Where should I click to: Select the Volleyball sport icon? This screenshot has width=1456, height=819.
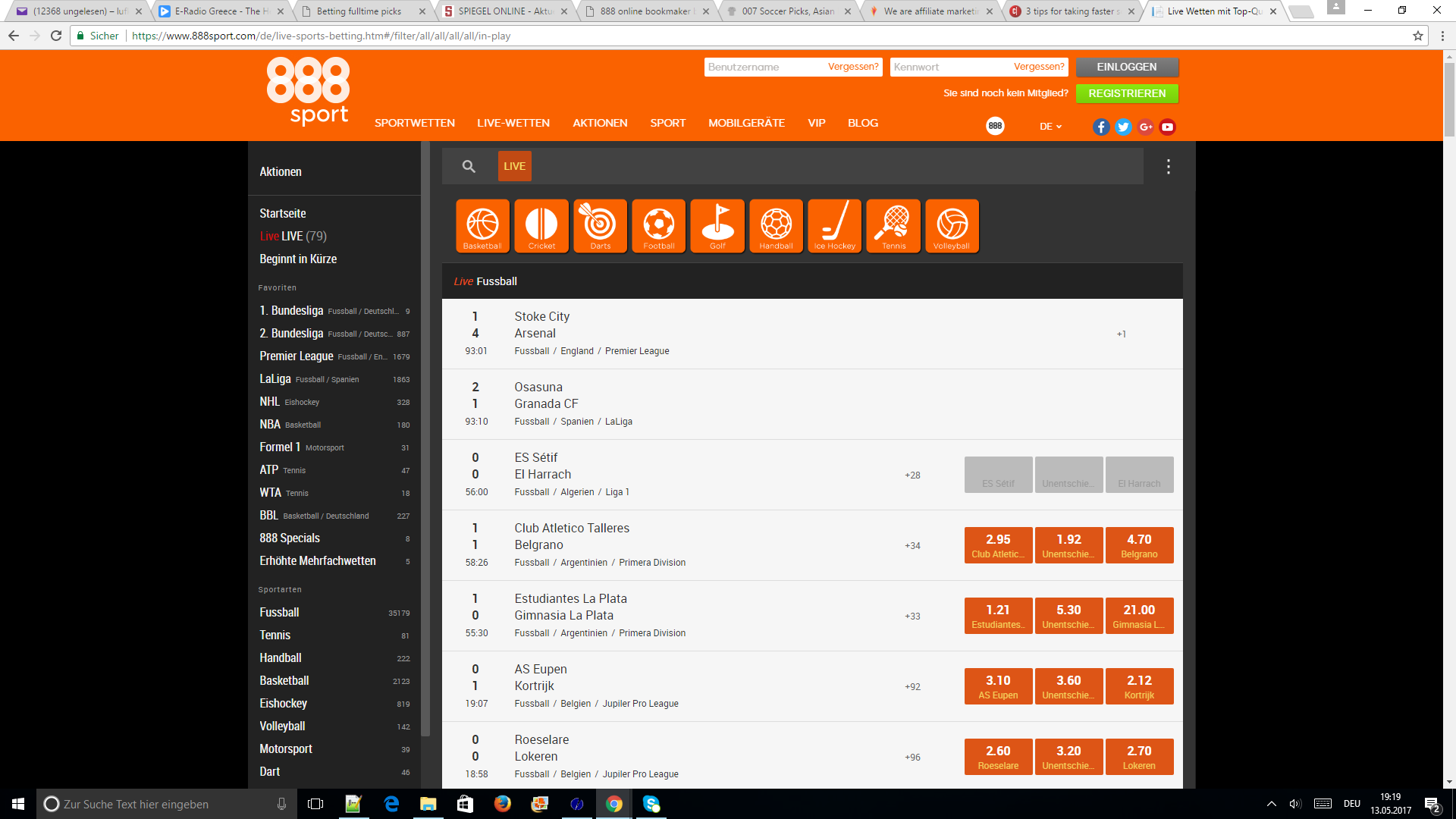tap(952, 226)
